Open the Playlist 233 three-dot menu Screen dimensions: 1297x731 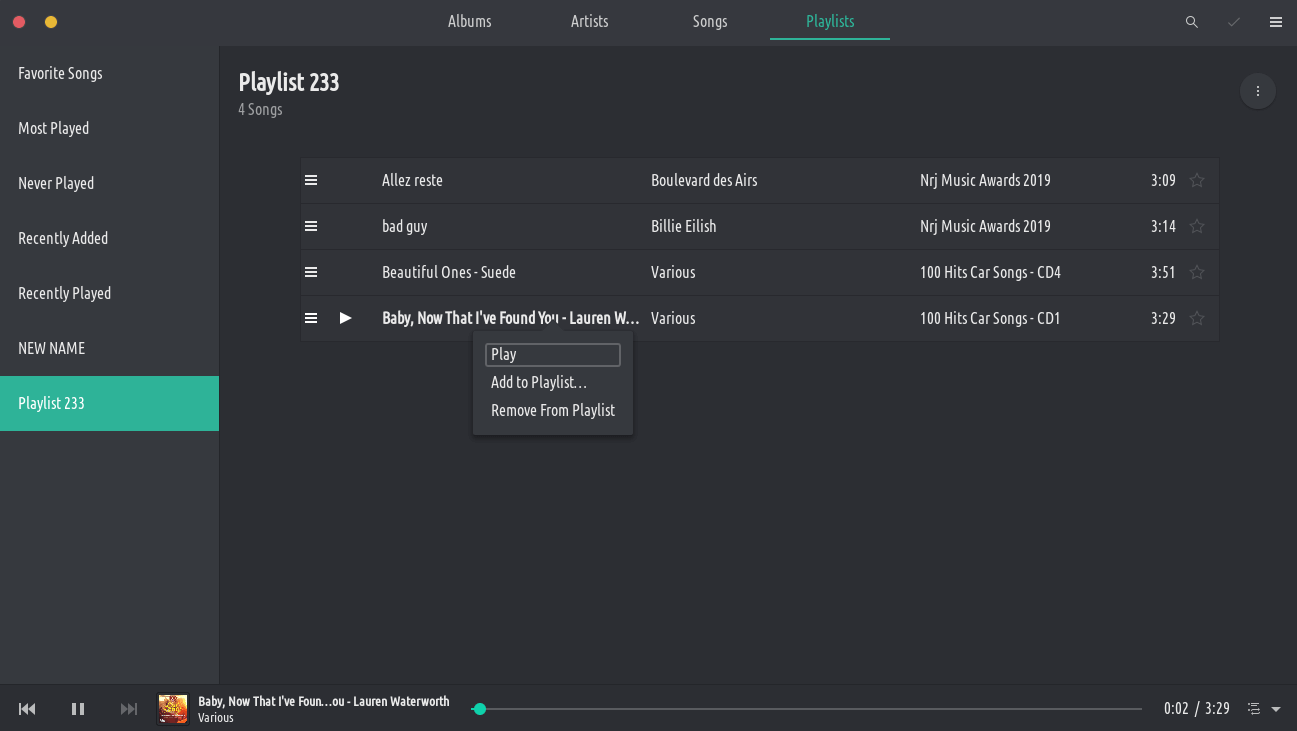(1257, 91)
